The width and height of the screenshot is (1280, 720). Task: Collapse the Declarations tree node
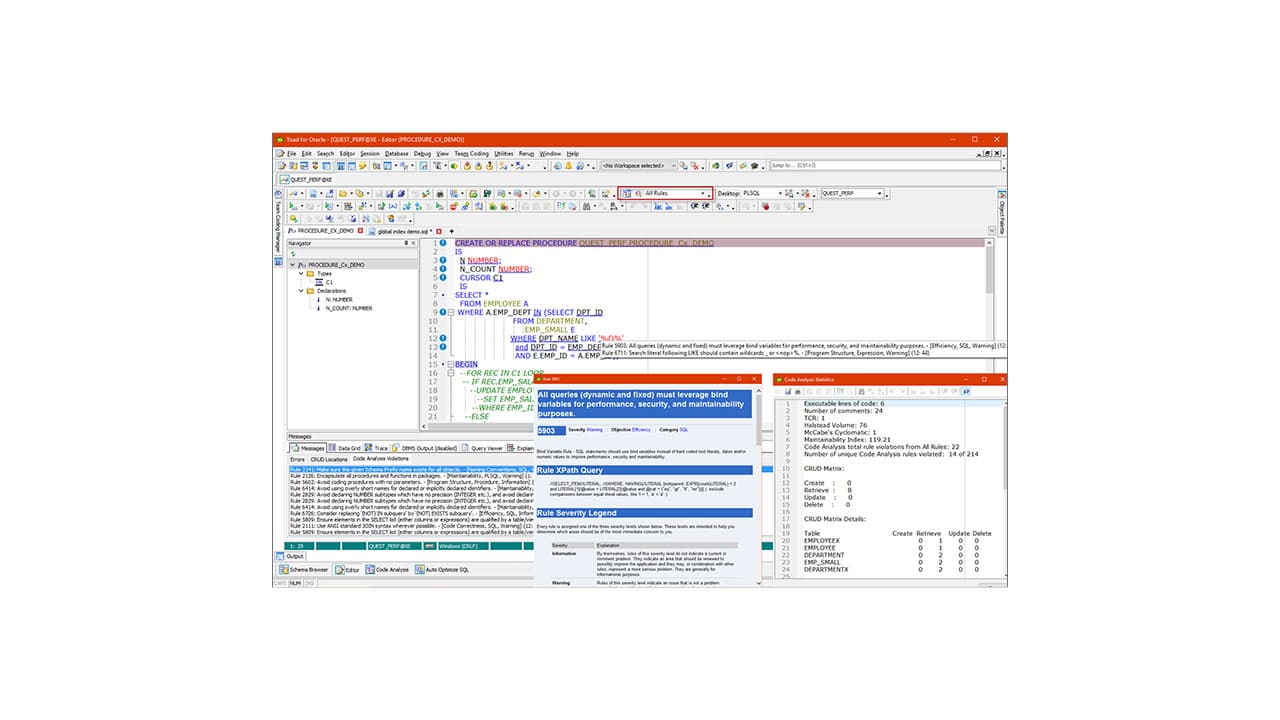point(301,291)
